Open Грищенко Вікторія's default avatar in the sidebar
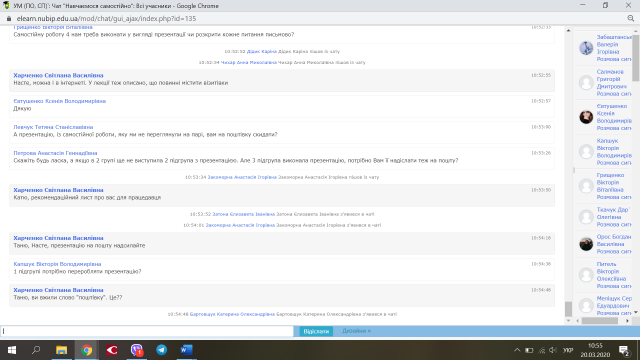 [x=586, y=186]
